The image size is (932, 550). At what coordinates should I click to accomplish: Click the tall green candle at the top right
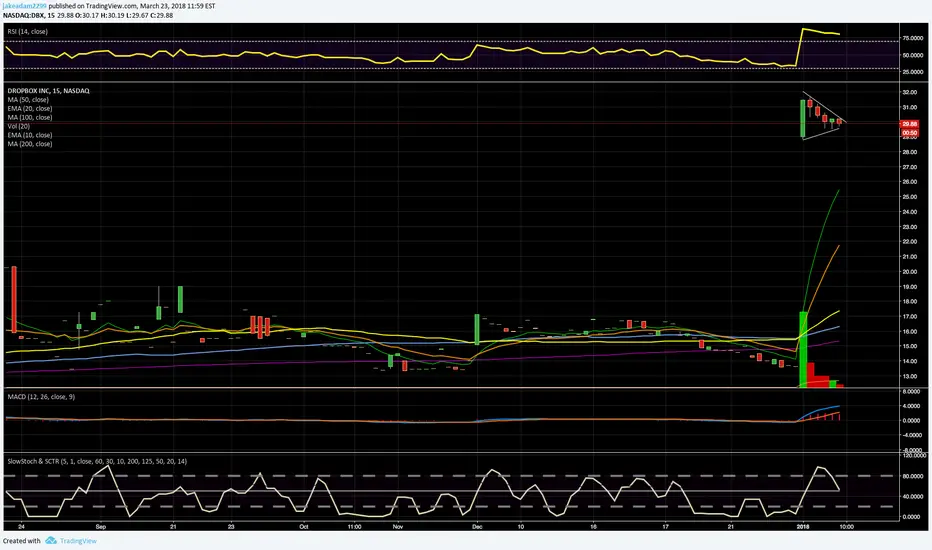(803, 118)
